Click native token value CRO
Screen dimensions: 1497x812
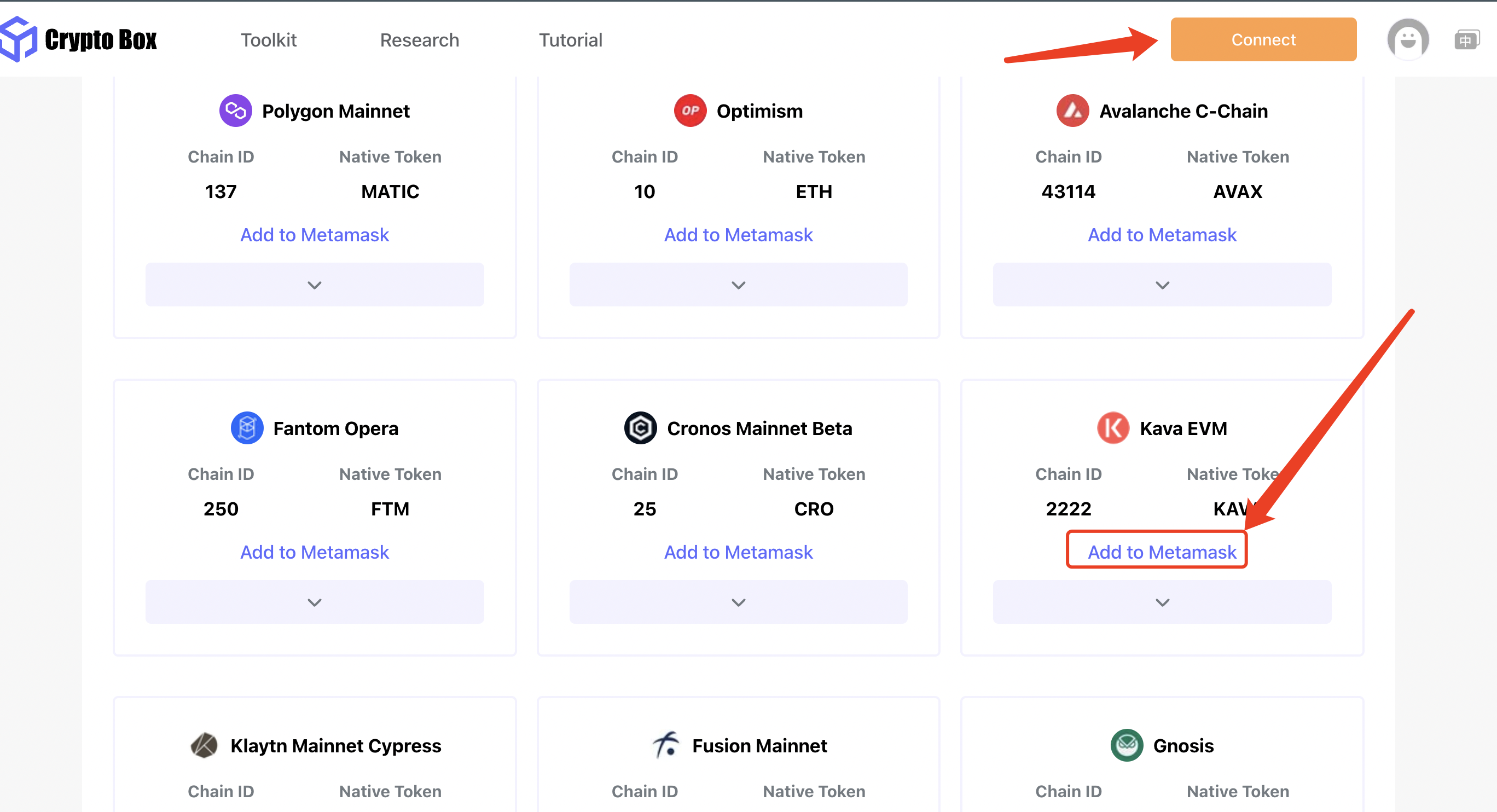point(814,509)
